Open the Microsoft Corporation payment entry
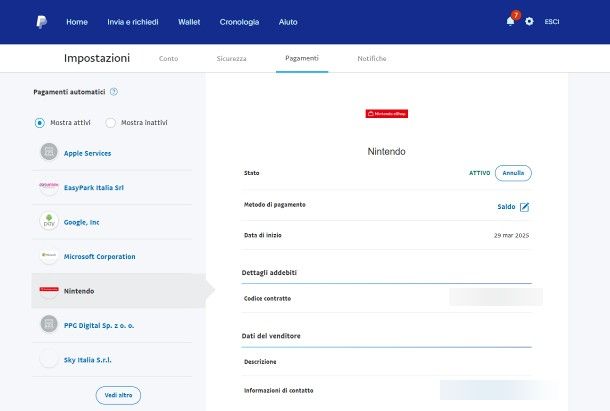 (x=100, y=256)
